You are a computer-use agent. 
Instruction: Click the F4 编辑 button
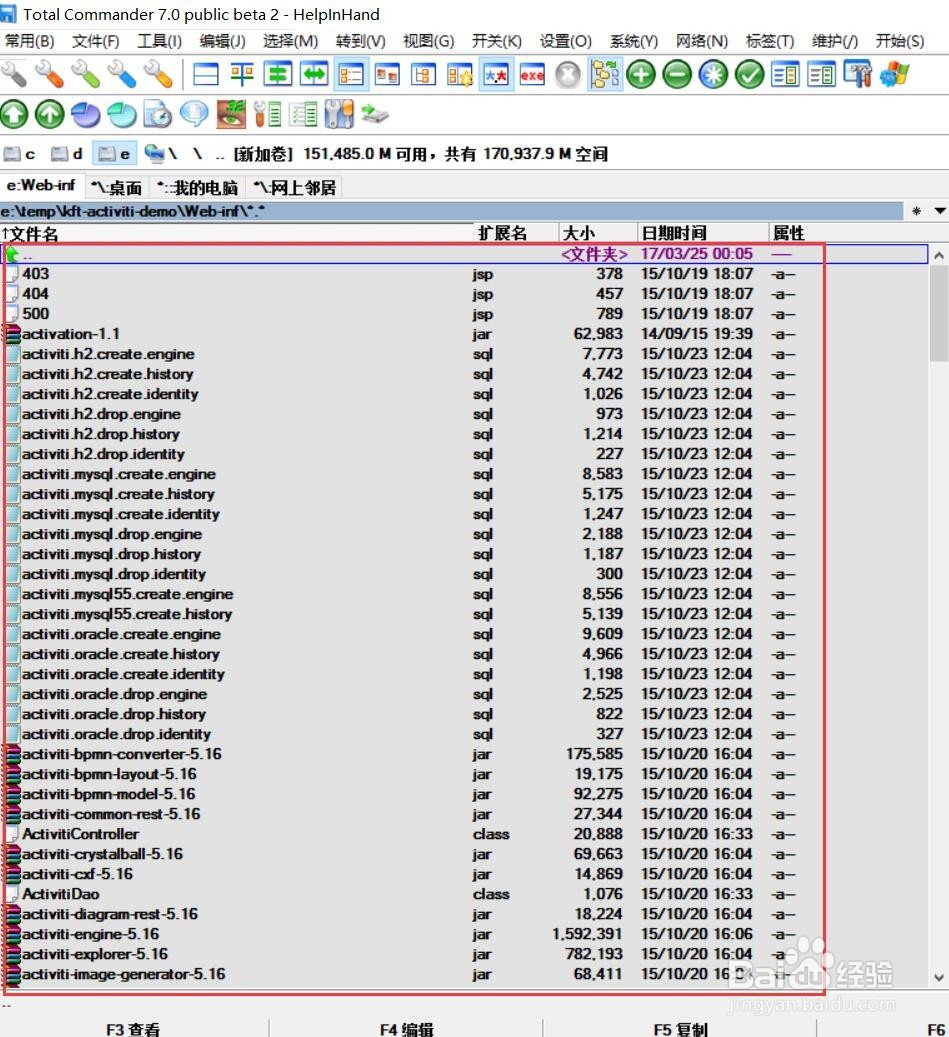pos(407,1028)
